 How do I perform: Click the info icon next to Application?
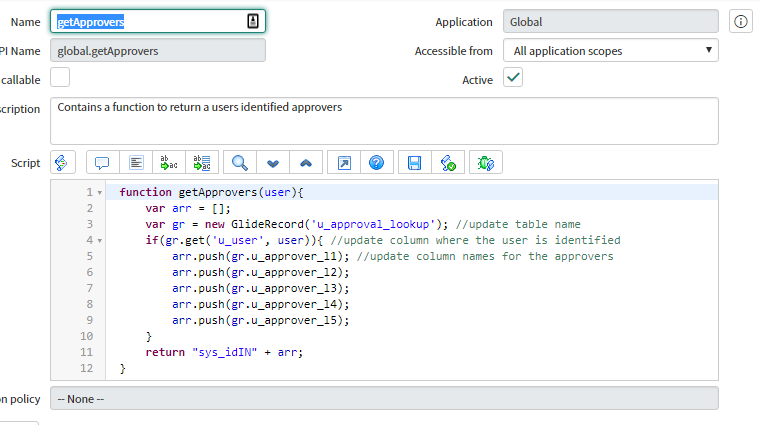point(741,21)
